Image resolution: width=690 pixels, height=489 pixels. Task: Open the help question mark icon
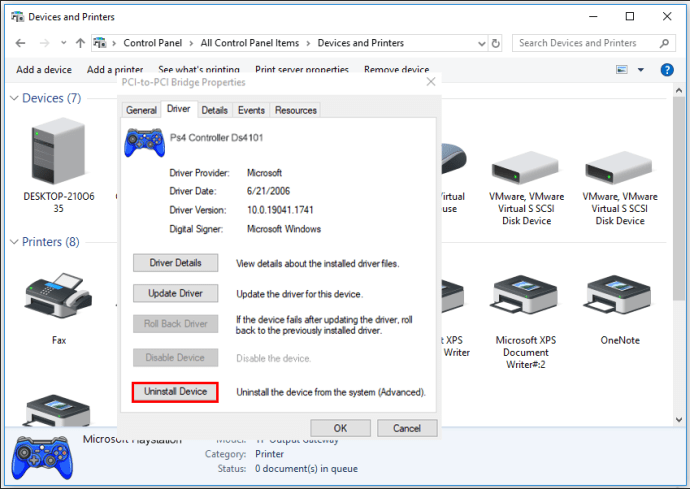pos(667,70)
